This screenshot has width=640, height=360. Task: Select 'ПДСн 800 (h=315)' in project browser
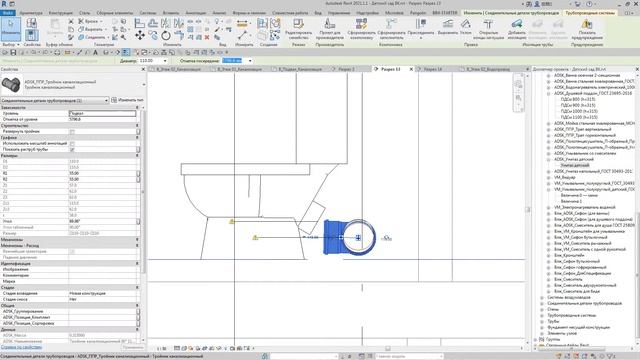pos(578,99)
